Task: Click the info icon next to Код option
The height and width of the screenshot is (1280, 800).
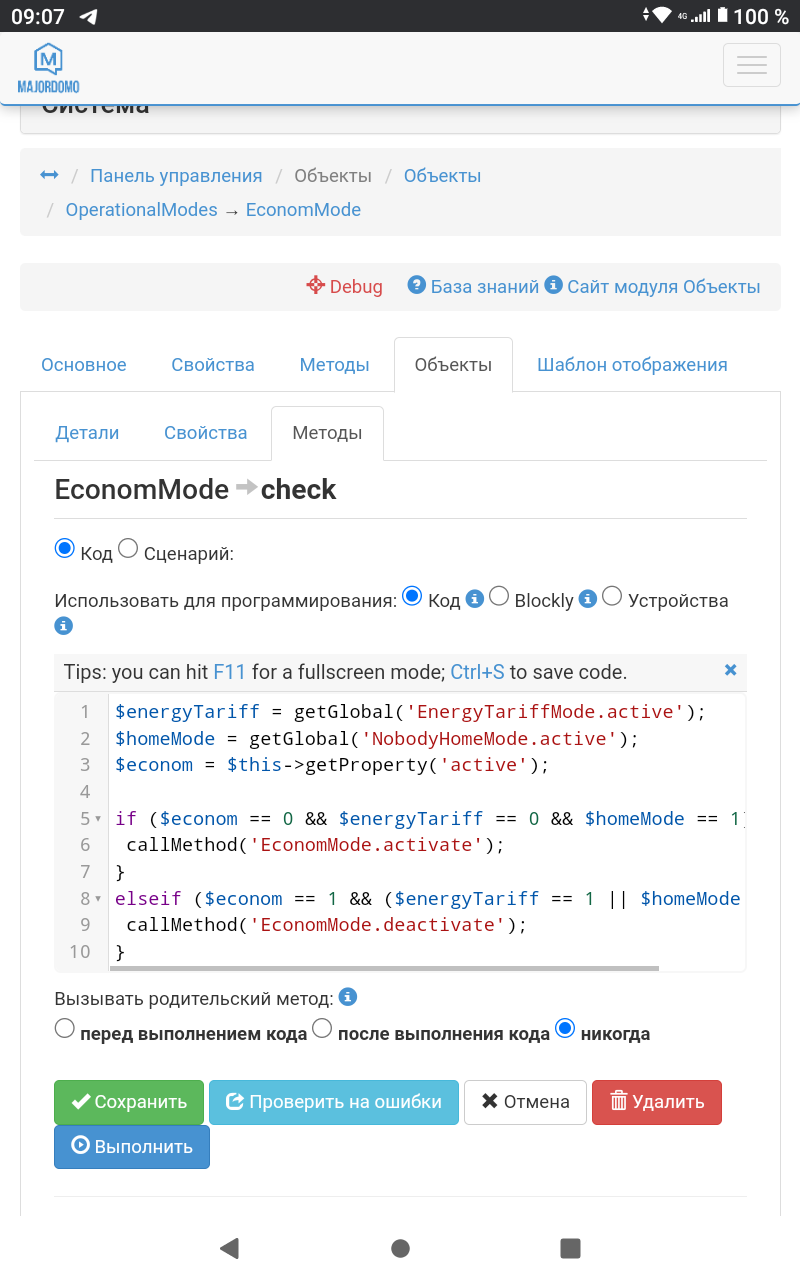Action: click(474, 599)
